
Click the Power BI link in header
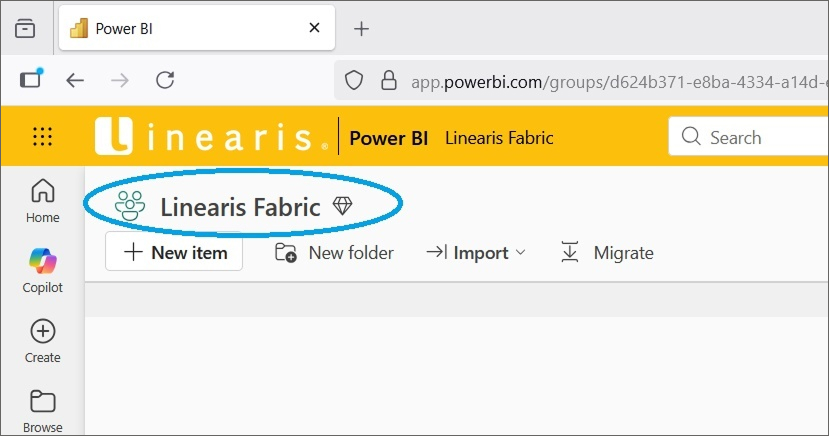click(389, 138)
